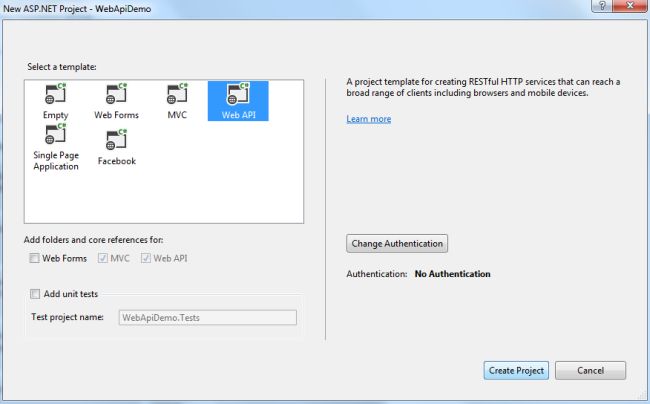
Task: Click the 'Add folders and core references for:' label
Action: (x=94, y=240)
